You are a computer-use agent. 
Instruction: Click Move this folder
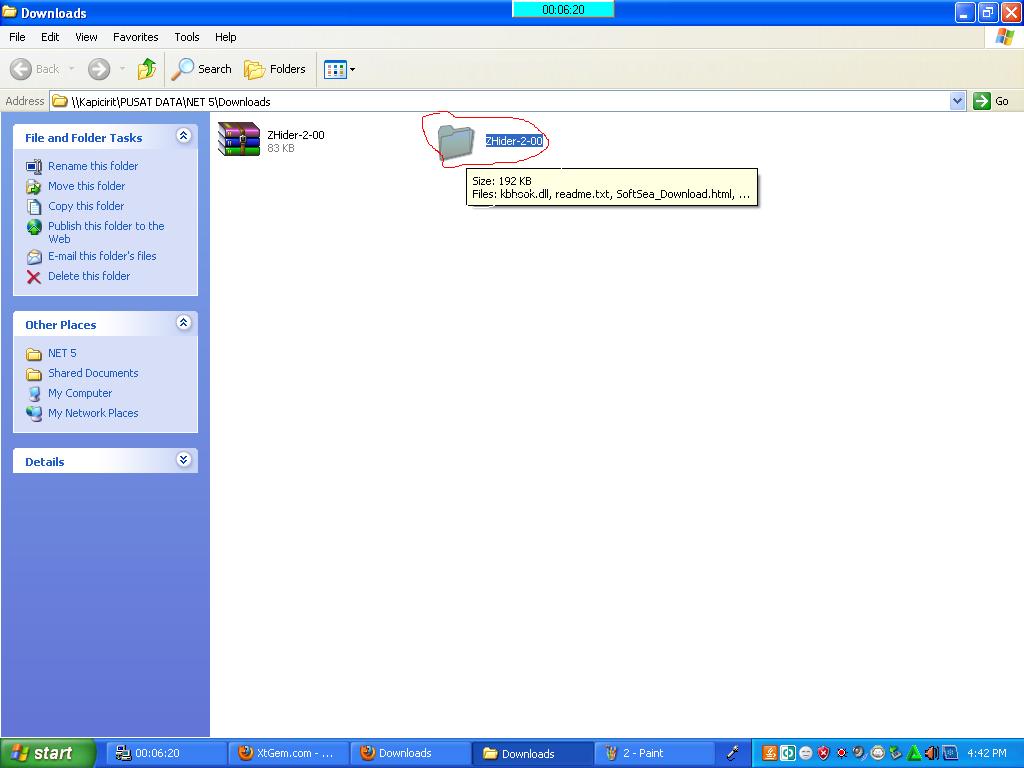pyautogui.click(x=86, y=186)
